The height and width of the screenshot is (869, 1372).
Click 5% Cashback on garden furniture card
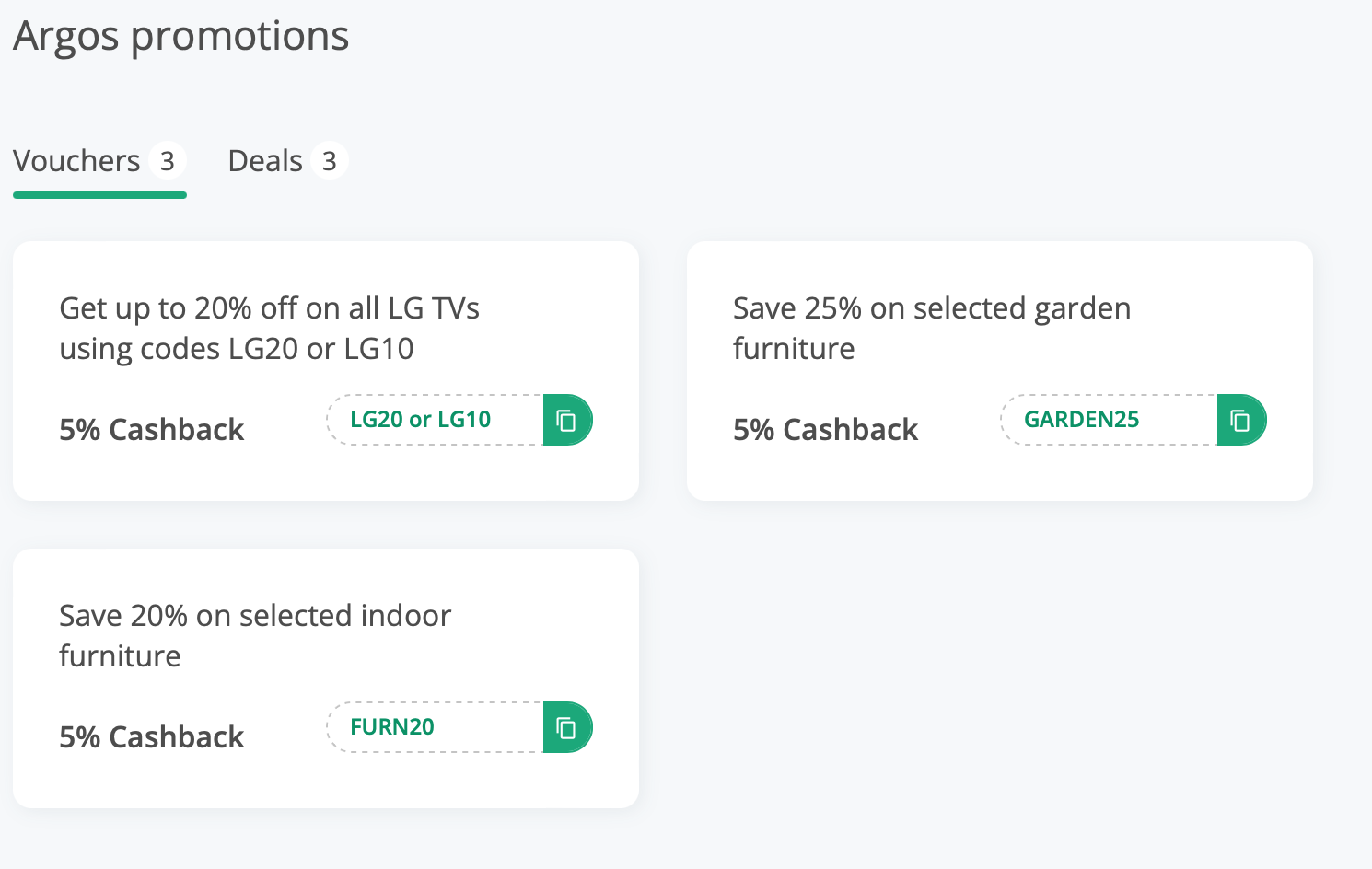click(826, 430)
